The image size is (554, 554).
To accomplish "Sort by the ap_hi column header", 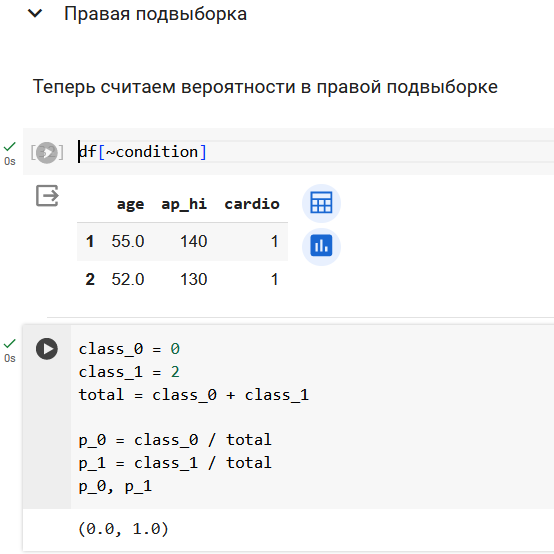I will (x=184, y=204).
